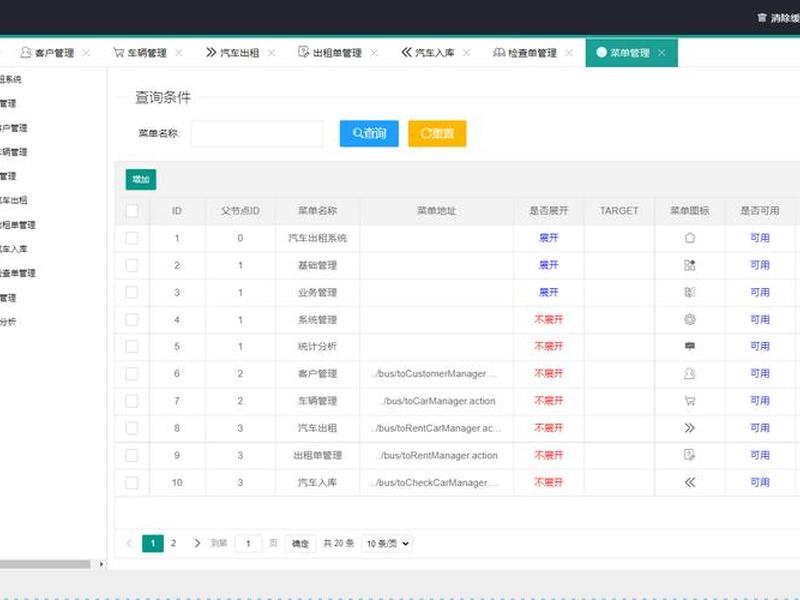
Task: Click 不展开 in row 系统管理
Action: click(548, 319)
